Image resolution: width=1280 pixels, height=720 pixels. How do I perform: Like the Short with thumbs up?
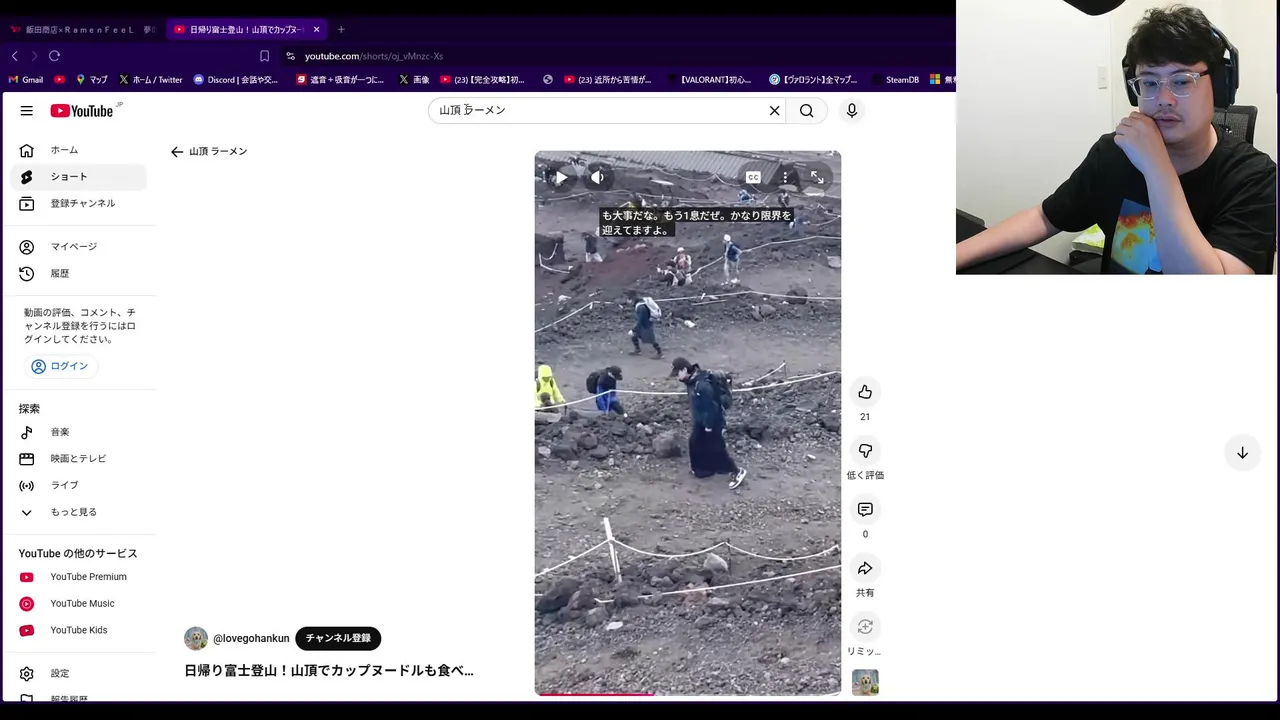tap(865, 392)
